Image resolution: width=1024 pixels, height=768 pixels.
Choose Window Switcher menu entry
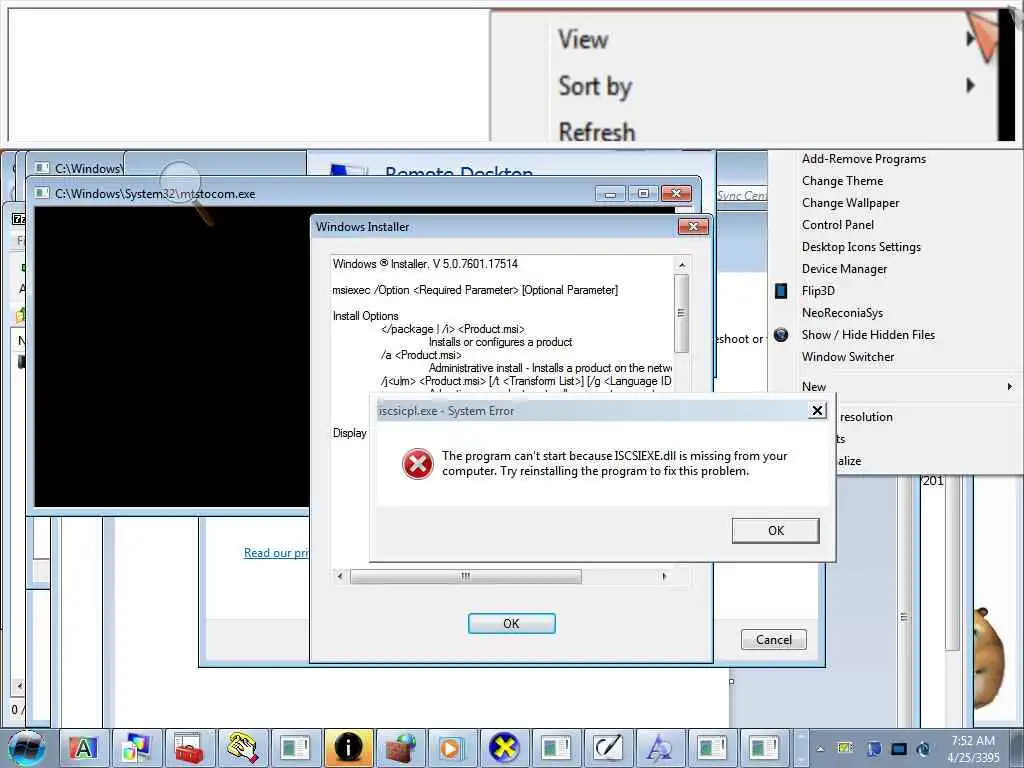848,357
